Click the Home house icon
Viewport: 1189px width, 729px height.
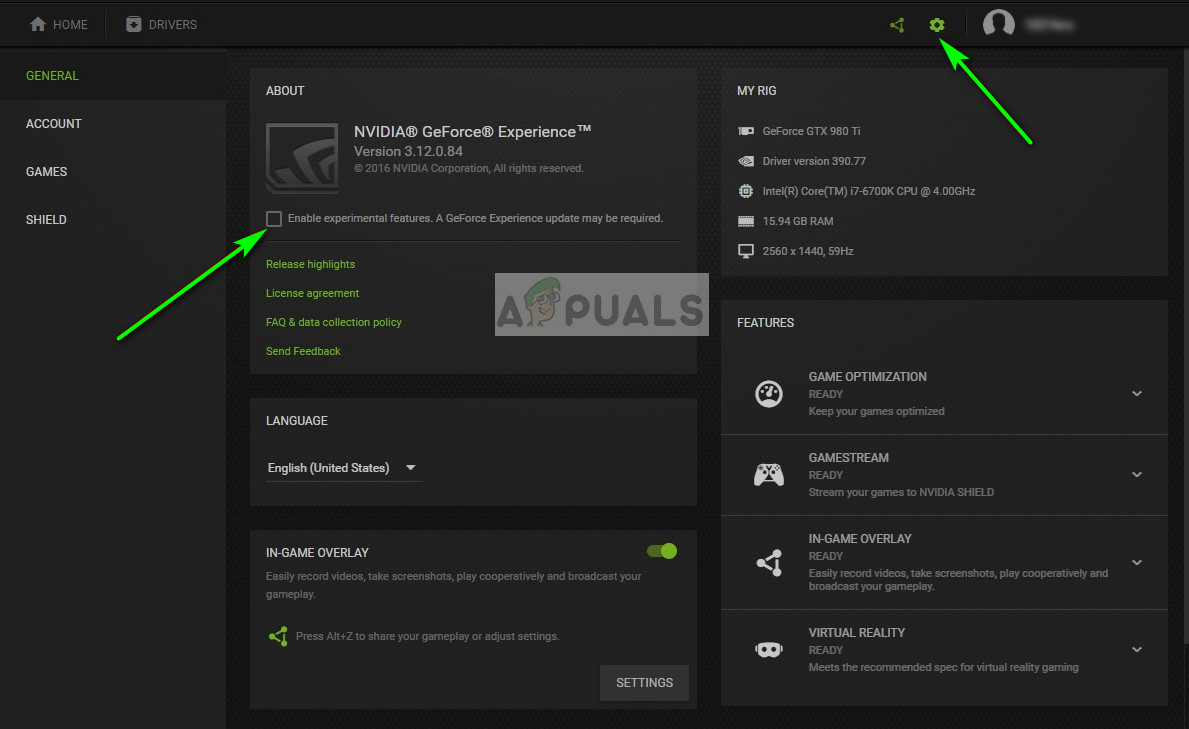coord(38,24)
